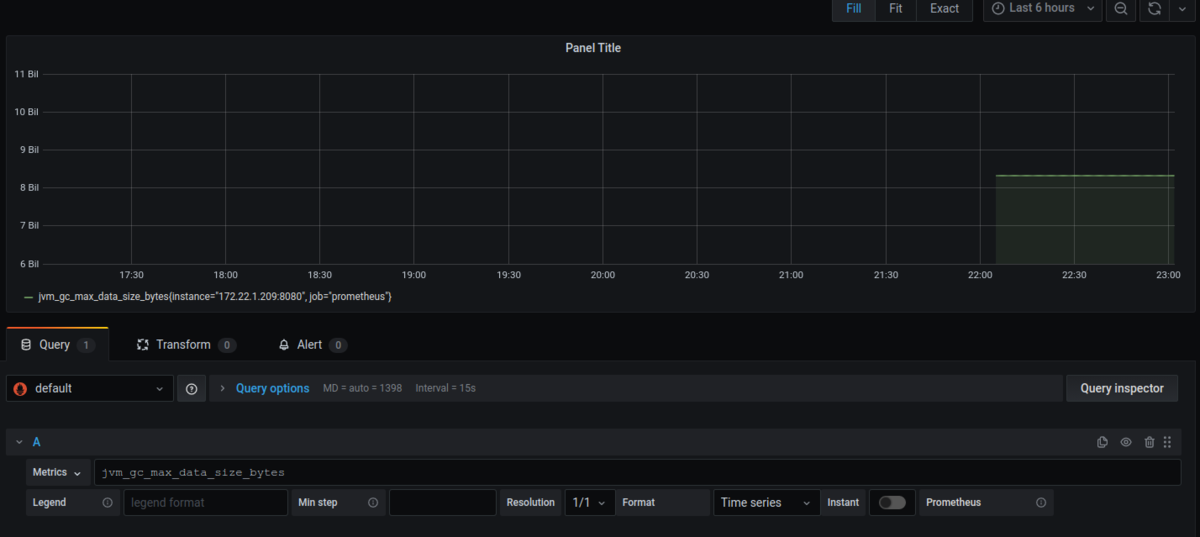The image size is (1200, 537).
Task: Duplicate query A
Action: tap(1102, 442)
